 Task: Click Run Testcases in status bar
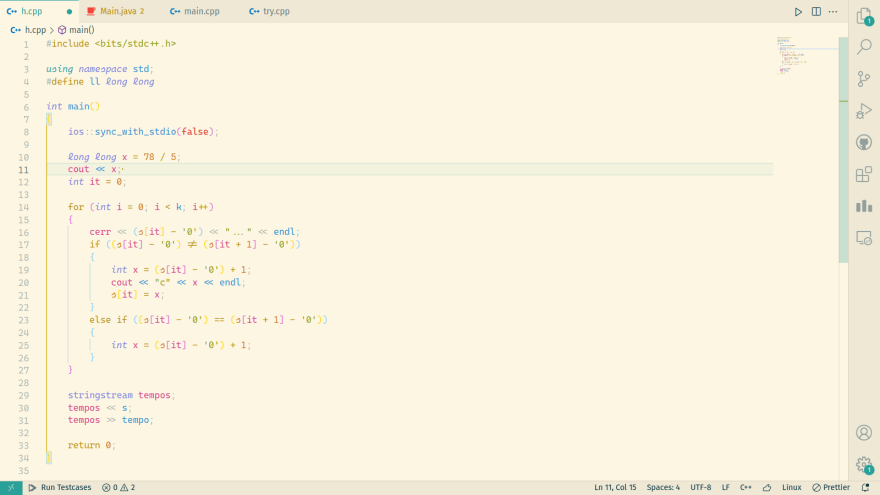[59, 488]
